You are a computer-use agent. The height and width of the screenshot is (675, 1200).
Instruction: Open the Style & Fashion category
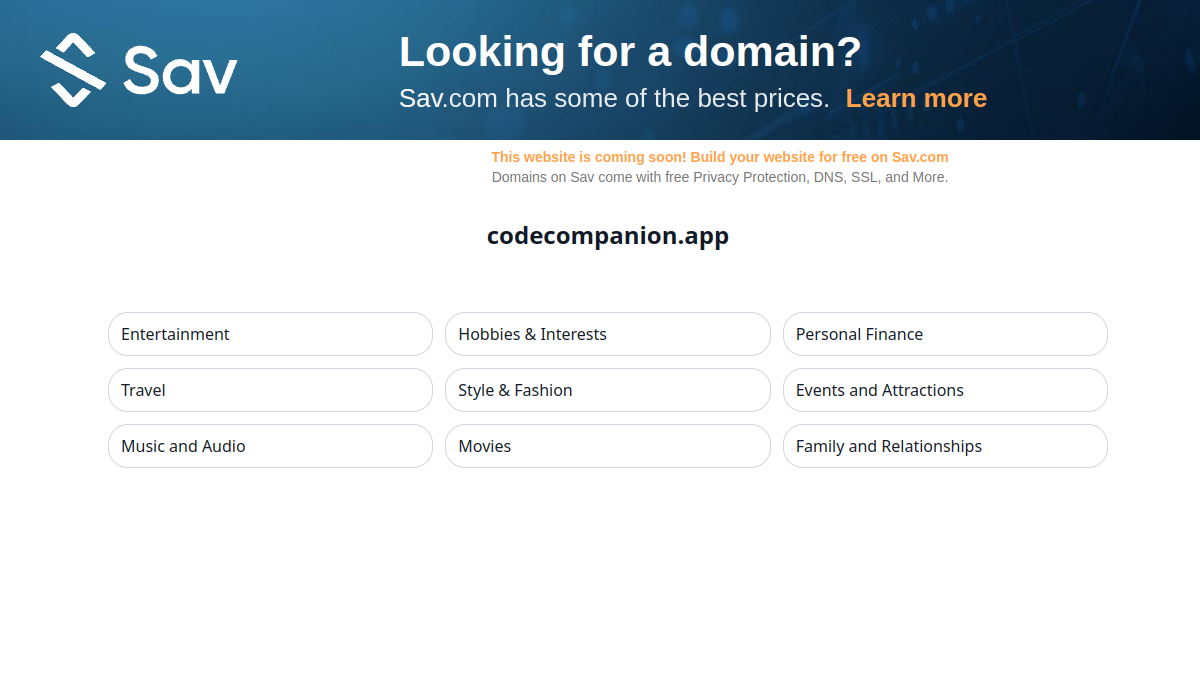(x=608, y=390)
